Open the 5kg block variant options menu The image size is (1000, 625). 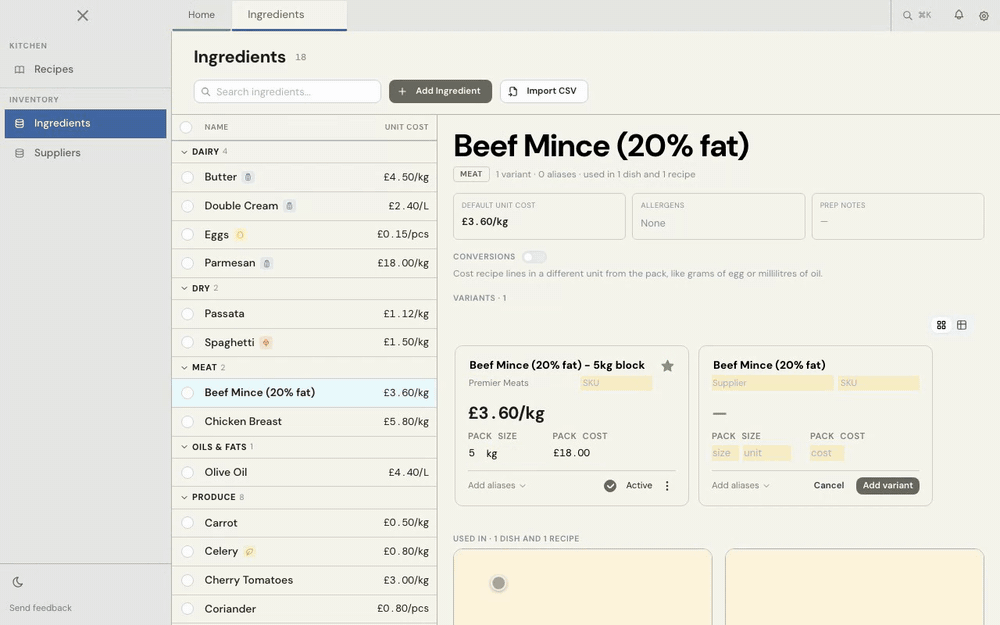coord(667,486)
